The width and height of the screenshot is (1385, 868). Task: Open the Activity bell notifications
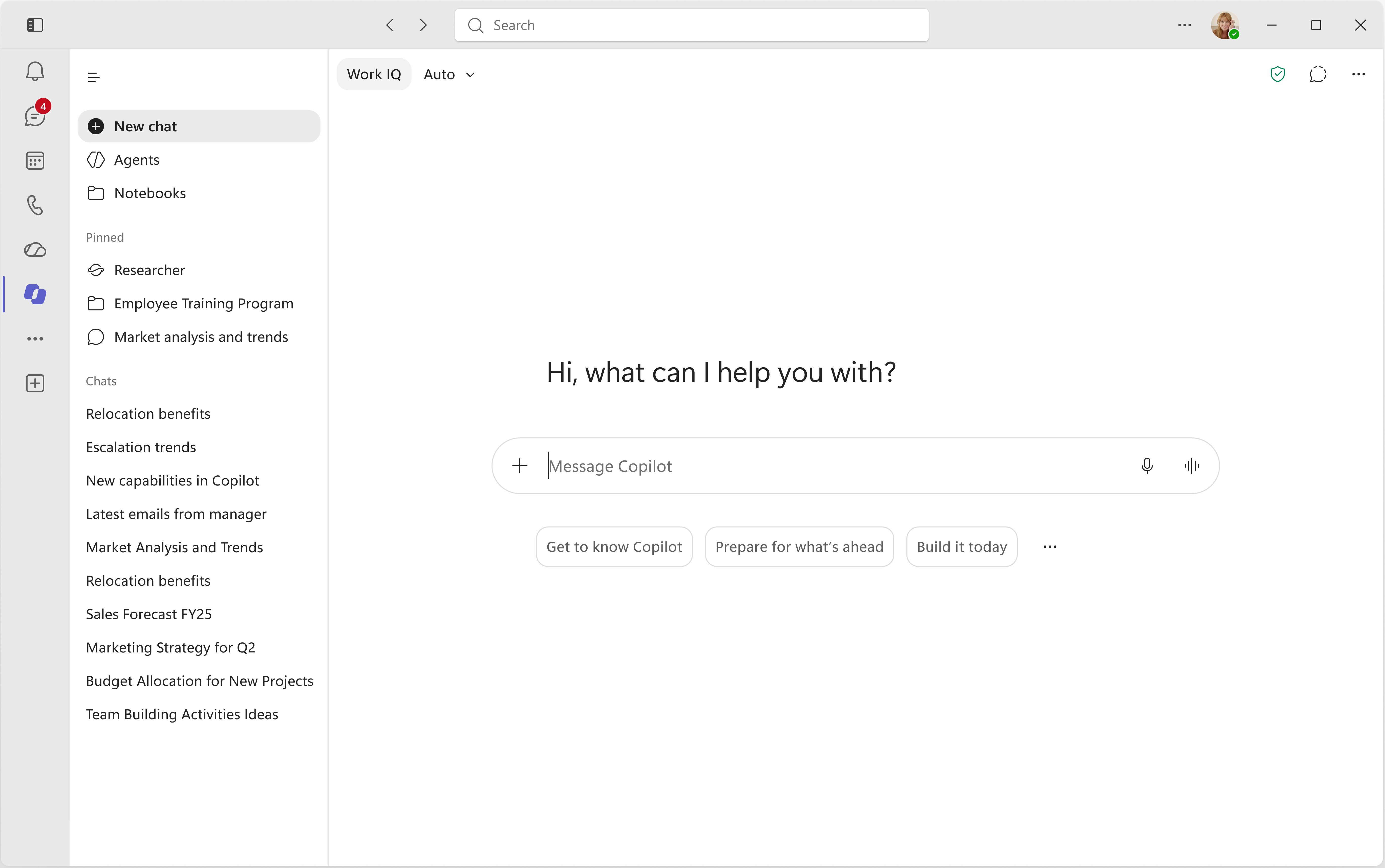tap(35, 71)
